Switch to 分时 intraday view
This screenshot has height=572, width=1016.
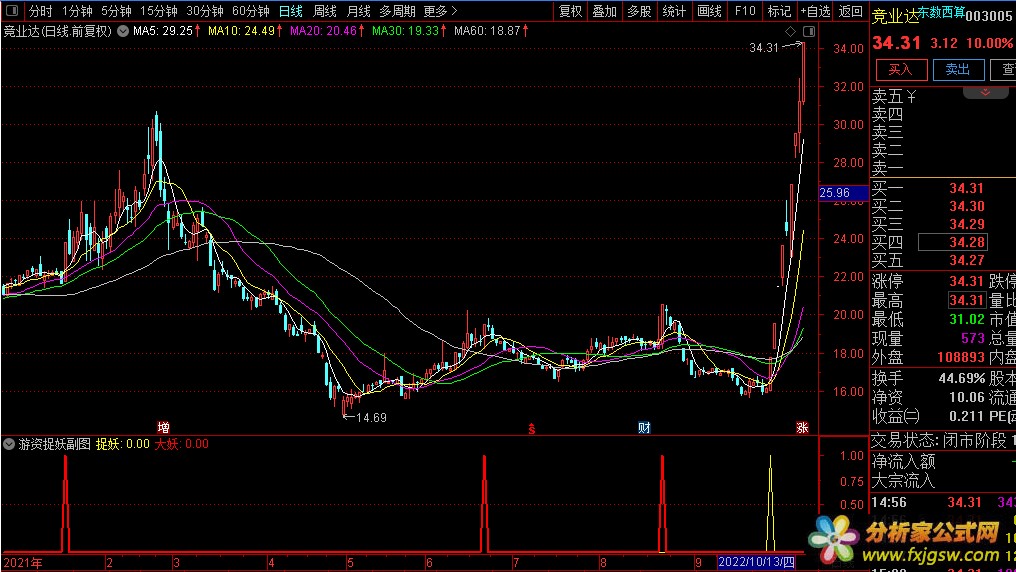click(x=40, y=11)
